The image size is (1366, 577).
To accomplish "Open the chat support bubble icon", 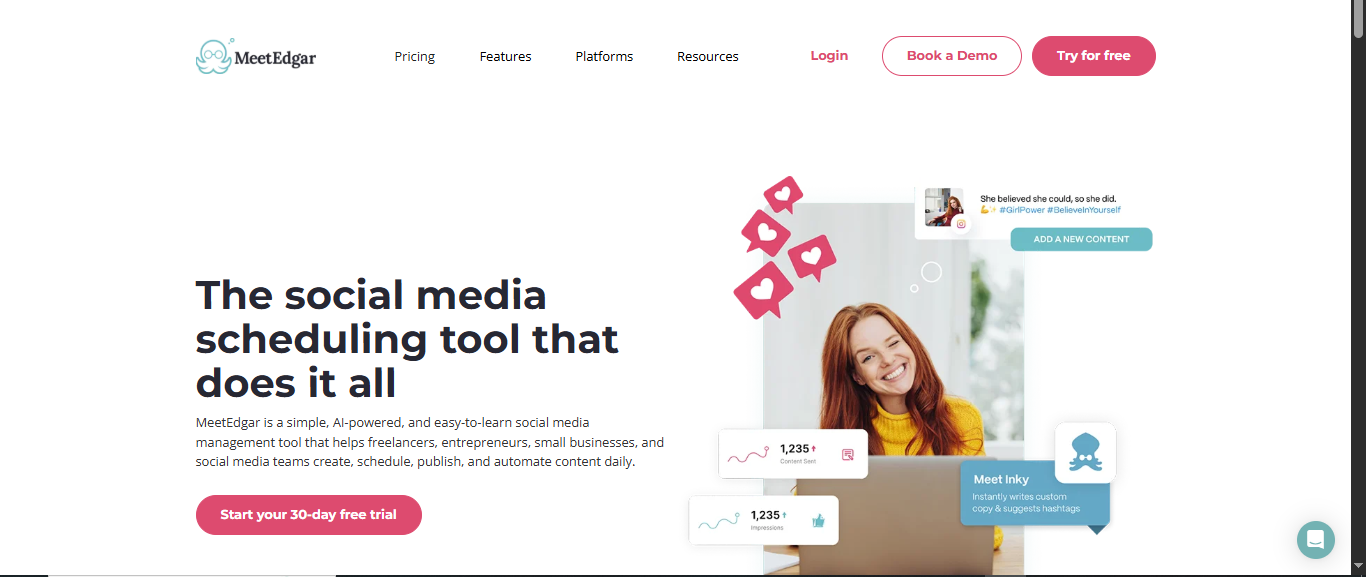I will (1316, 540).
